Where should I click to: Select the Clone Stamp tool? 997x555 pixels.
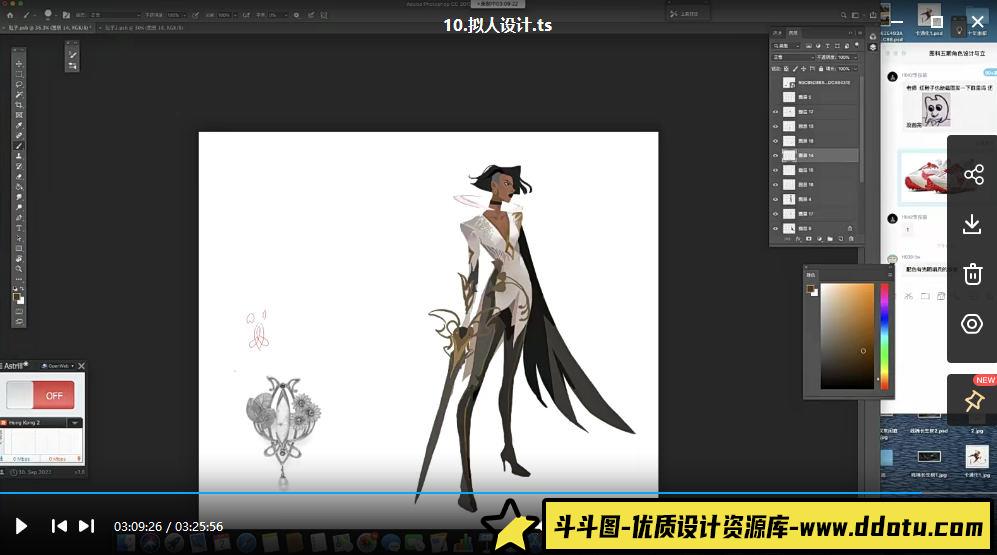pos(19,156)
